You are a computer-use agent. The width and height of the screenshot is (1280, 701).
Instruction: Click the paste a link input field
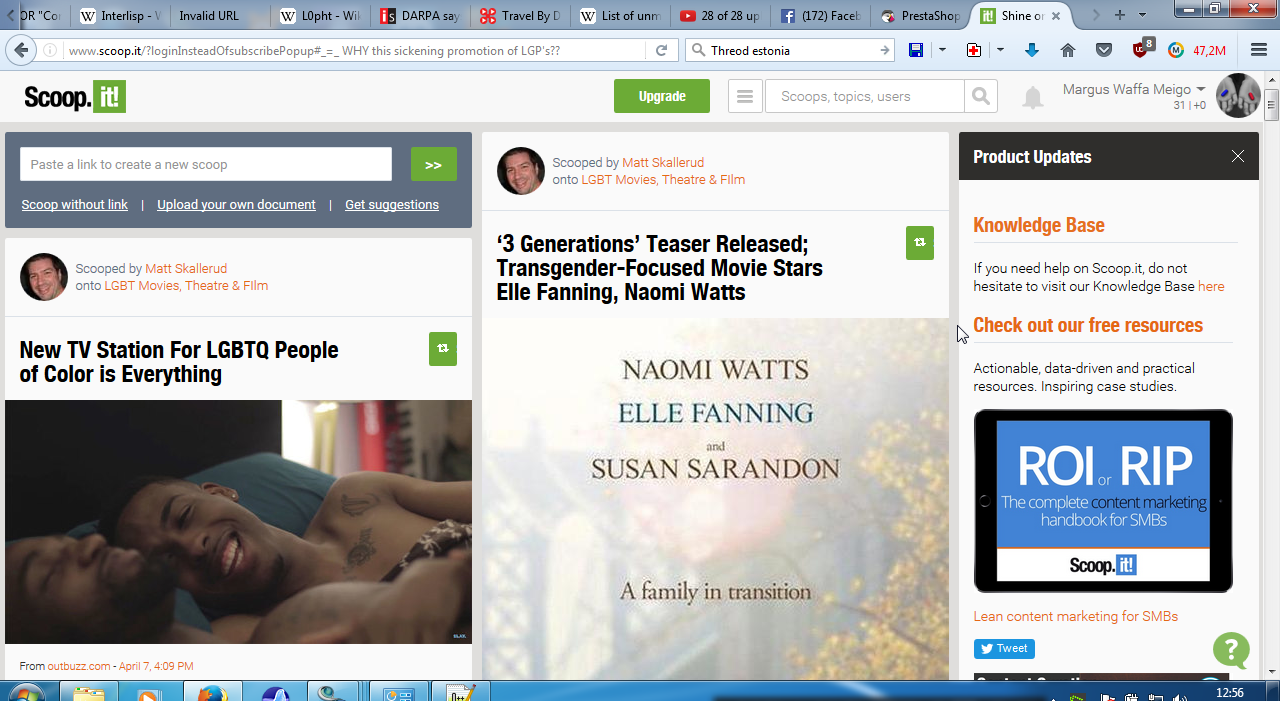(x=206, y=164)
